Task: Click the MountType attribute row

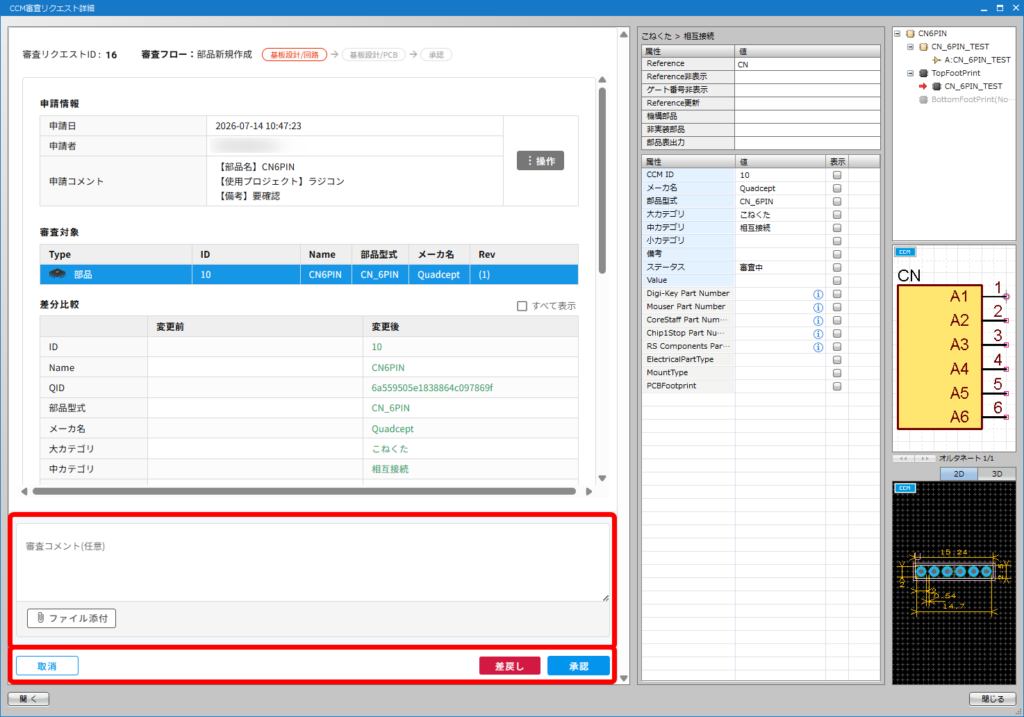Action: coord(761,373)
